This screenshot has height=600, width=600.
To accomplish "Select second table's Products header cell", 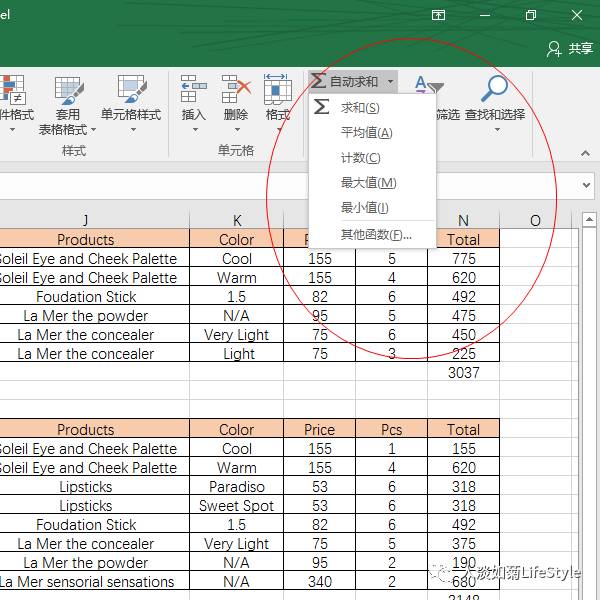I will (x=95, y=429).
